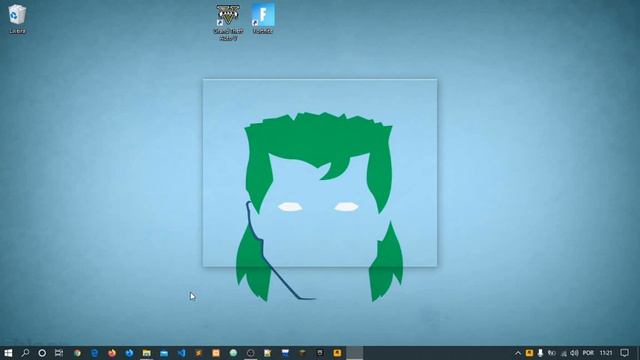Open blue folder app in taskbar
The height and width of the screenshot is (360, 640).
[x=164, y=353]
